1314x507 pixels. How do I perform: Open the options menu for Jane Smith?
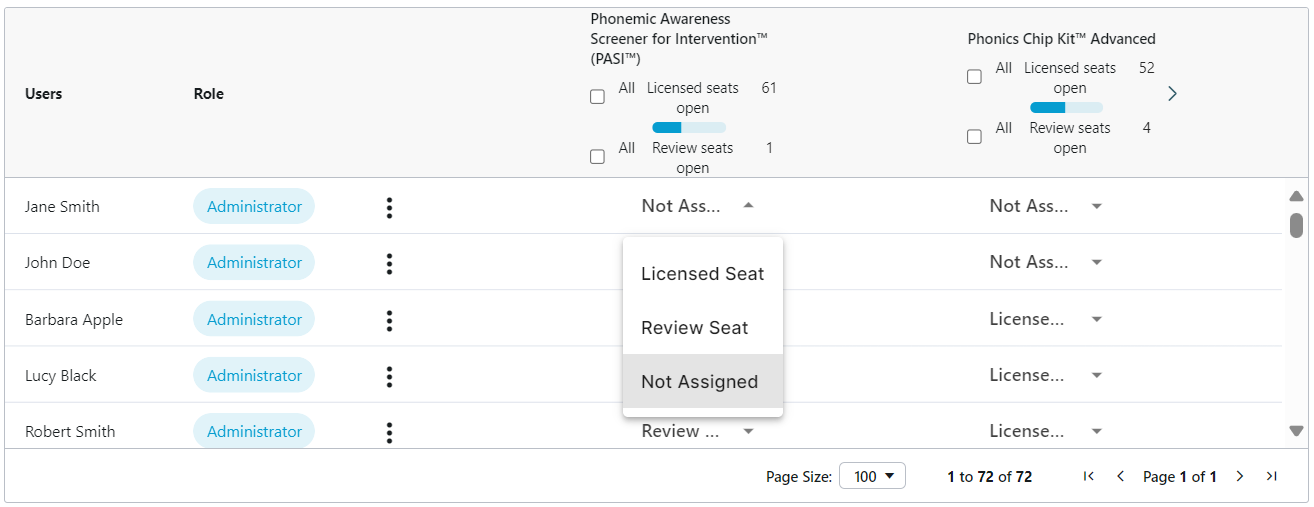pyautogui.click(x=389, y=207)
